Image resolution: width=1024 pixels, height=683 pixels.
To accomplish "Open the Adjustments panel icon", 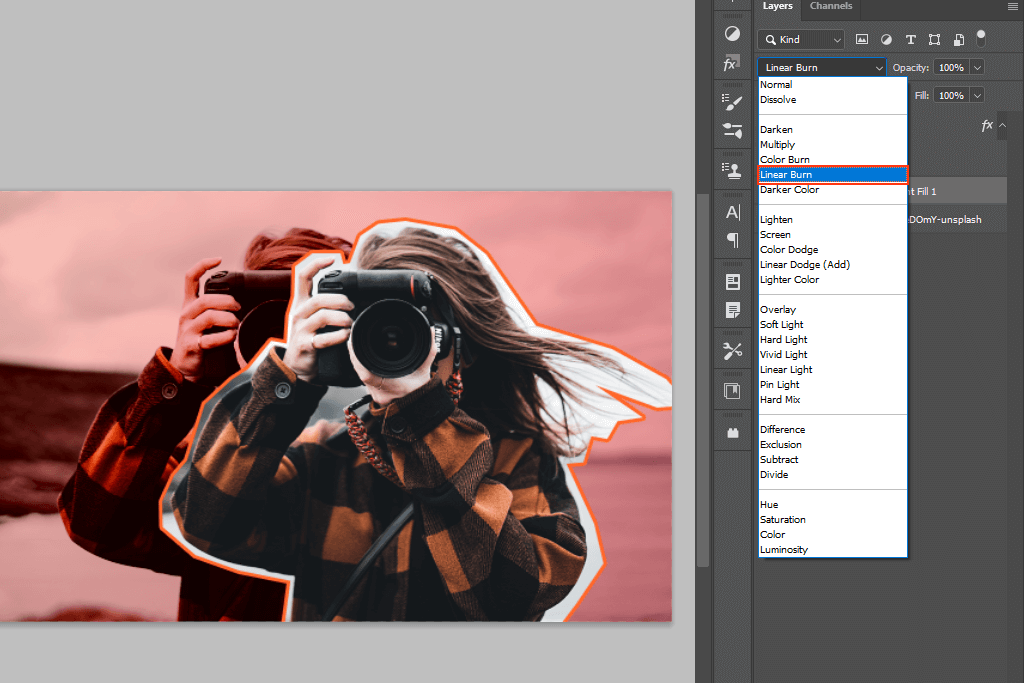I will point(732,34).
